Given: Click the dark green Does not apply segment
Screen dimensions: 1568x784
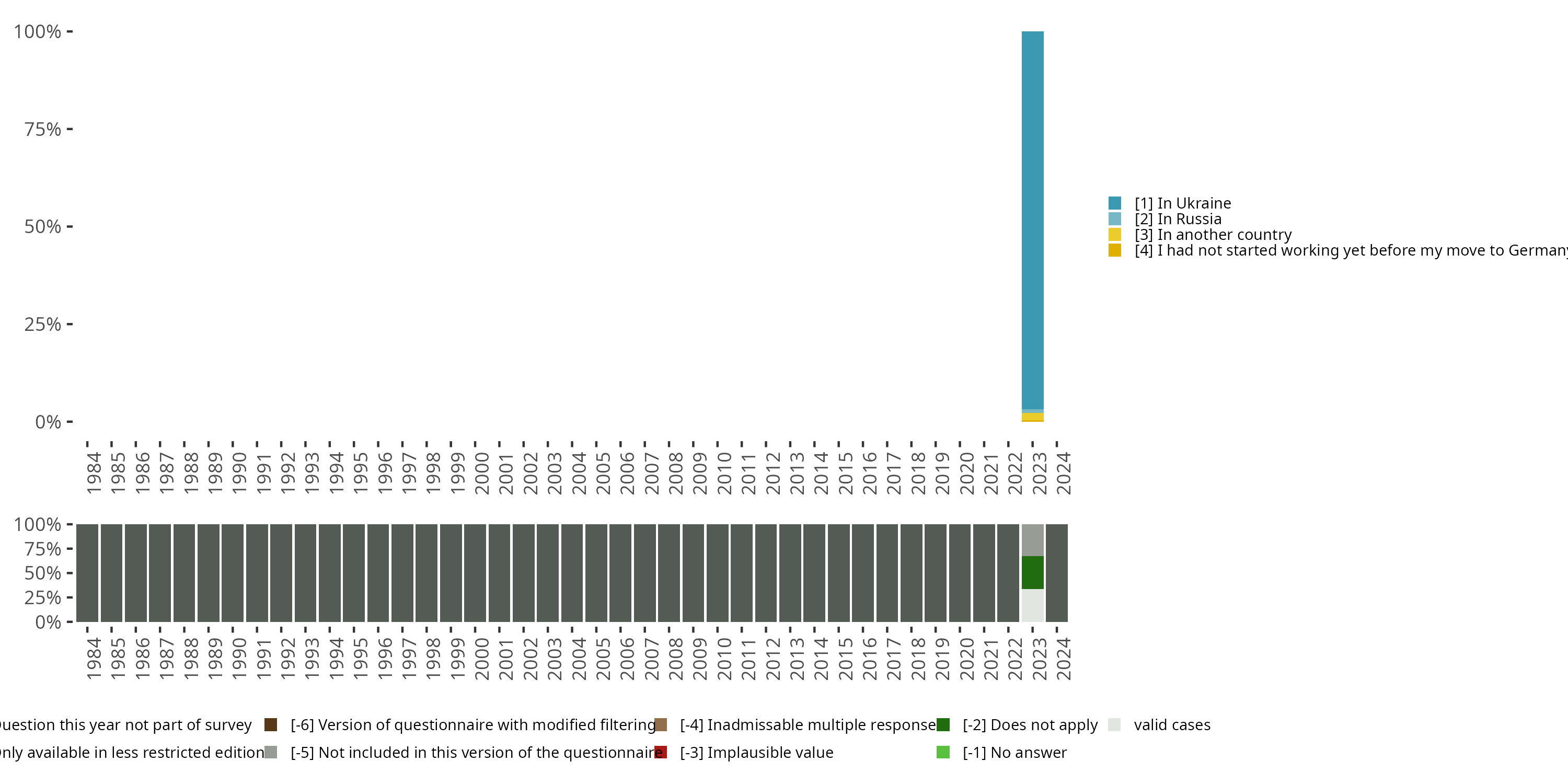Looking at the screenshot, I should [x=1032, y=572].
